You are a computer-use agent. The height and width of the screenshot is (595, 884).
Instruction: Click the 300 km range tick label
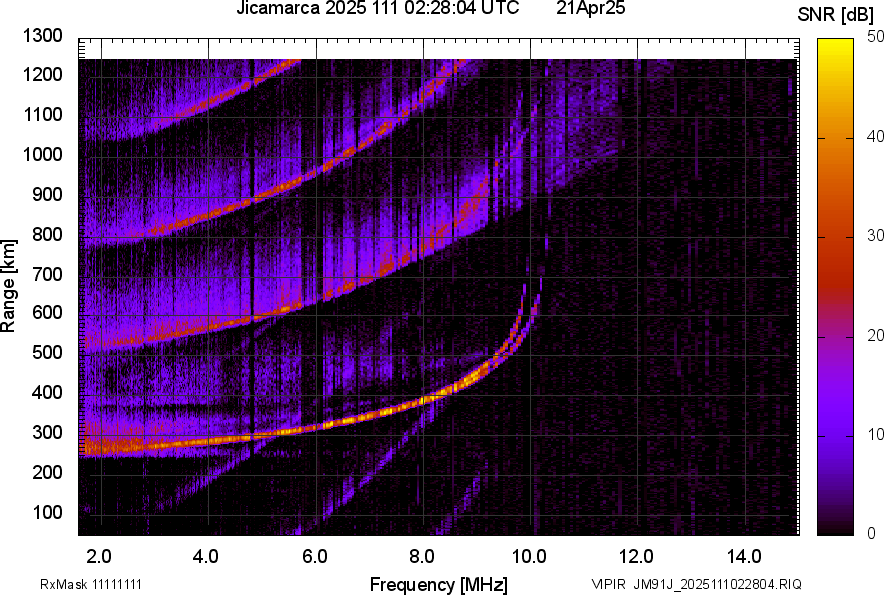click(47, 433)
